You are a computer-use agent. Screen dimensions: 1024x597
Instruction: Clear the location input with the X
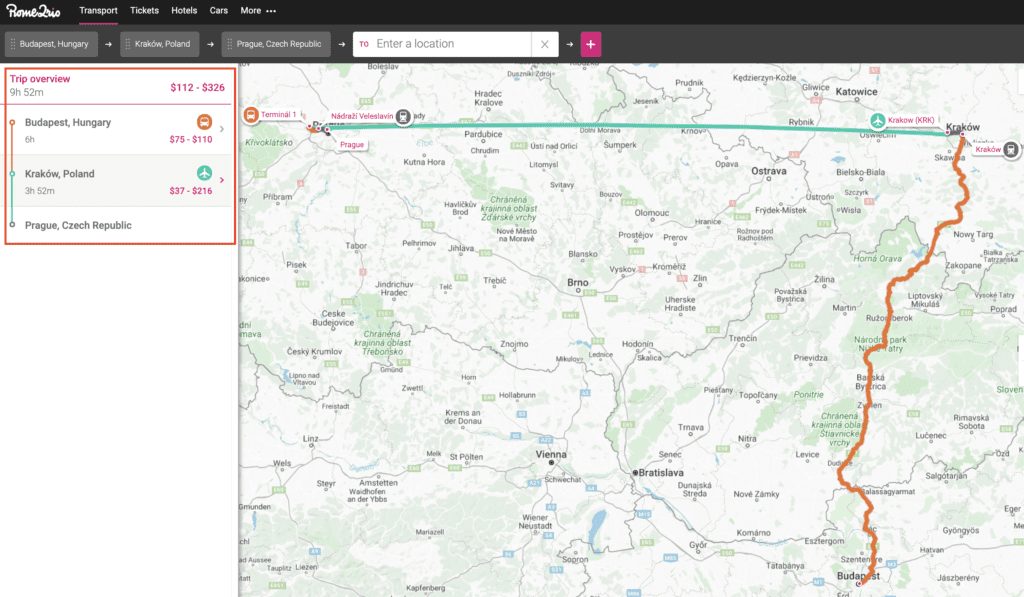[x=545, y=44]
